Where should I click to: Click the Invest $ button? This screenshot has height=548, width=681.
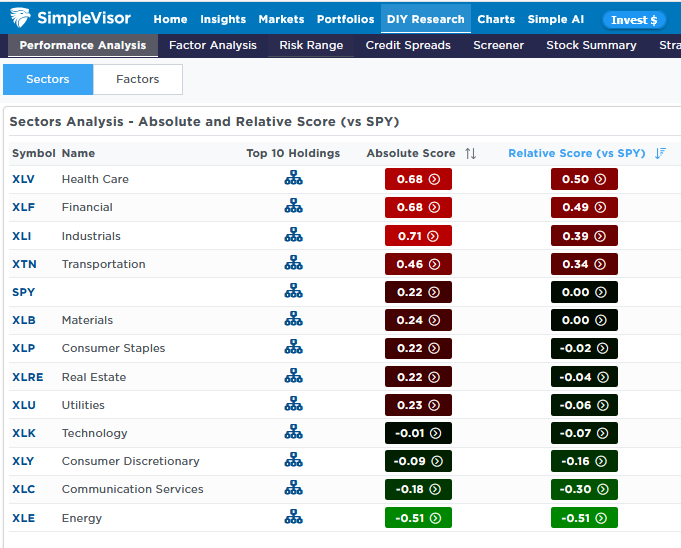(x=634, y=20)
